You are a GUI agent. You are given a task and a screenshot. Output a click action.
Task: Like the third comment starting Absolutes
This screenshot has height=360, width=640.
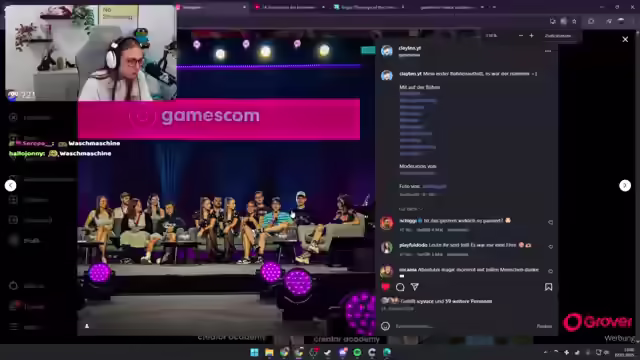(x=551, y=271)
